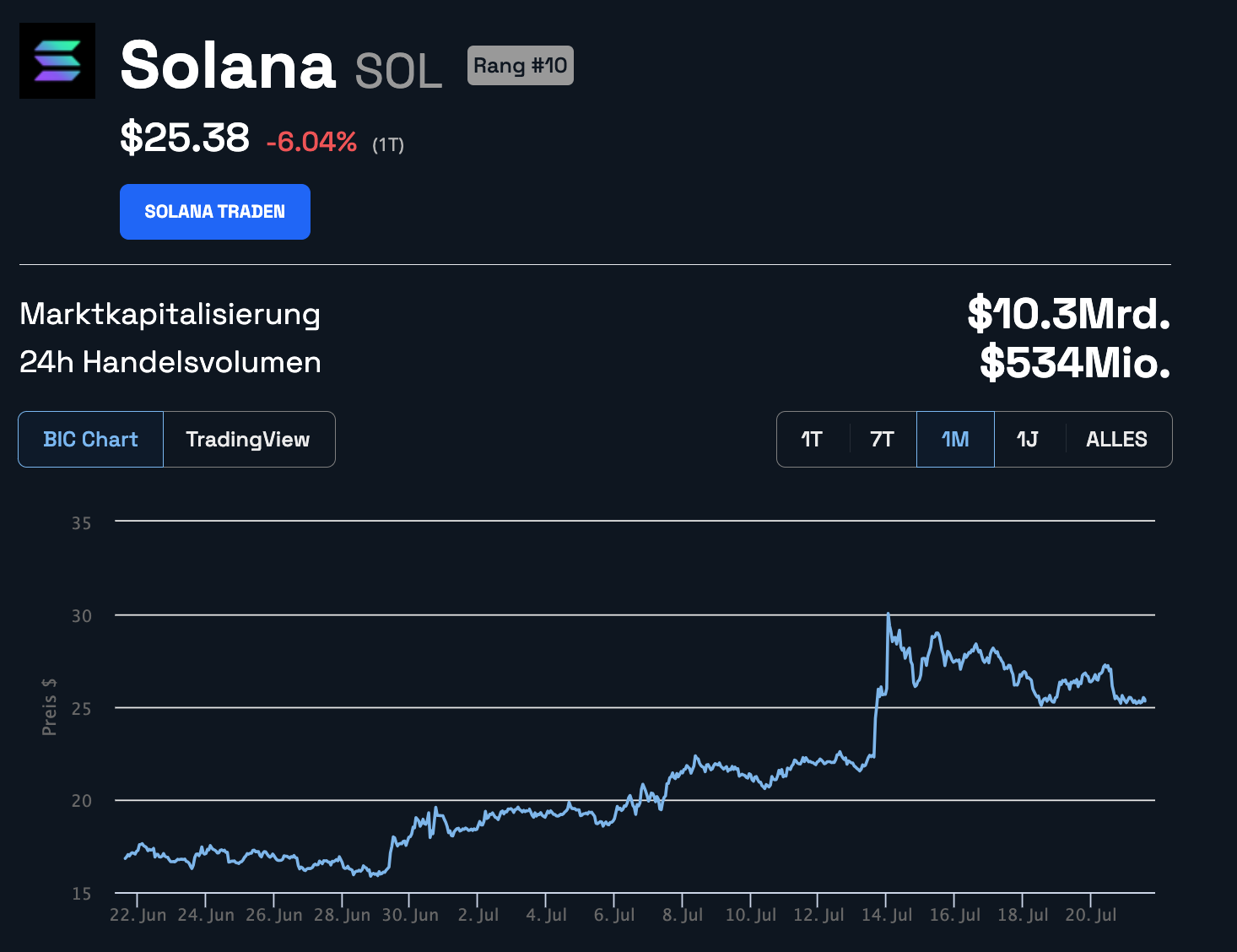Click the Rang #10 badge
1237x952 pixels.
pyautogui.click(x=521, y=66)
